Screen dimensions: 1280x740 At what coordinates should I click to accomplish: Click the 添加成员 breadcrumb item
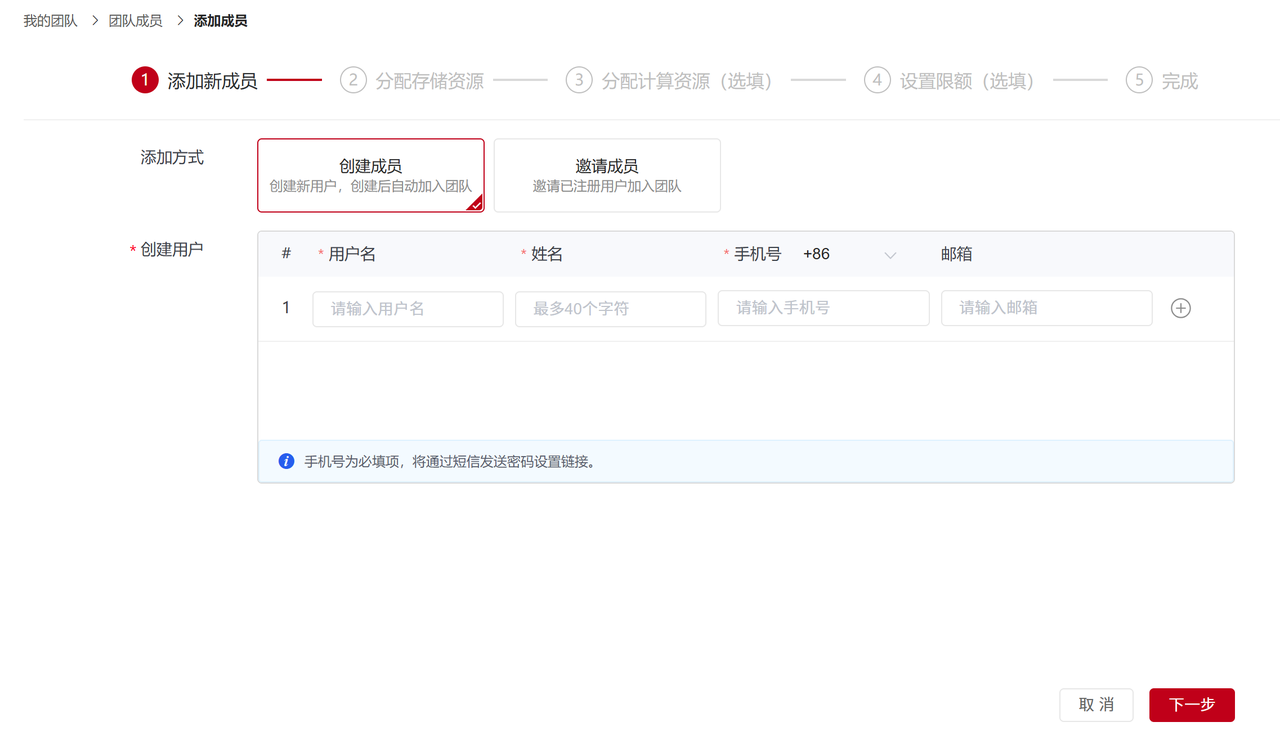point(220,20)
